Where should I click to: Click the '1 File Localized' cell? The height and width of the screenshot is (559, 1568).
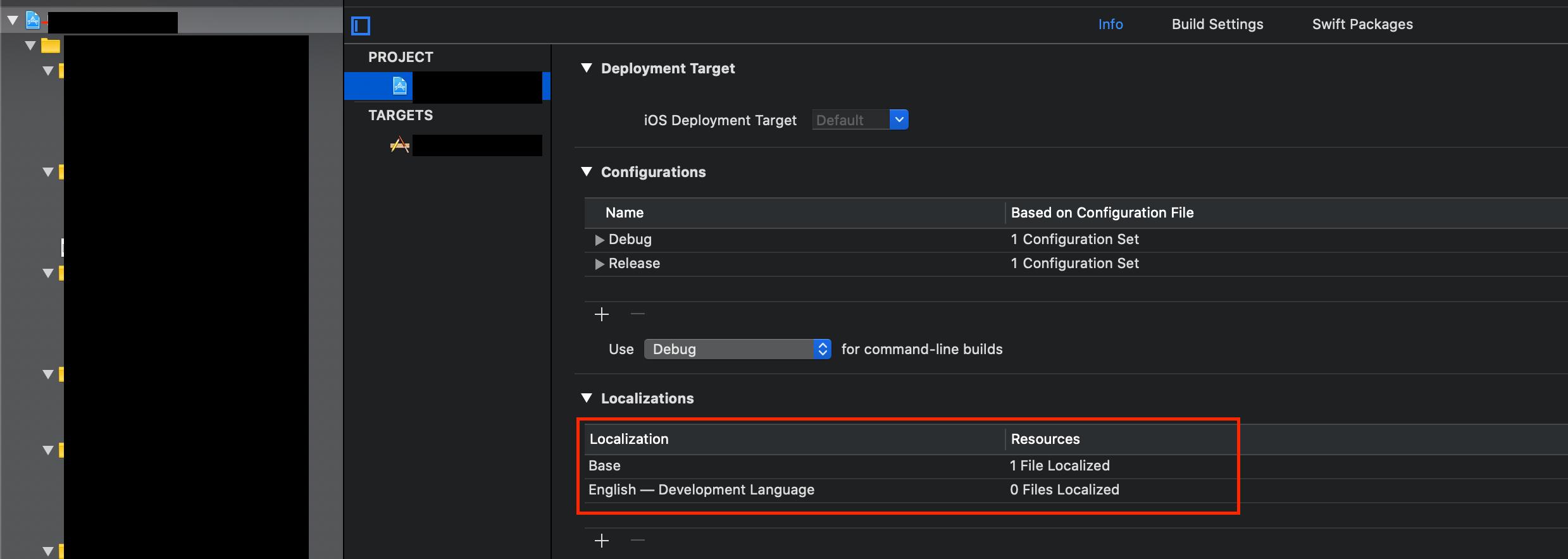point(1060,466)
